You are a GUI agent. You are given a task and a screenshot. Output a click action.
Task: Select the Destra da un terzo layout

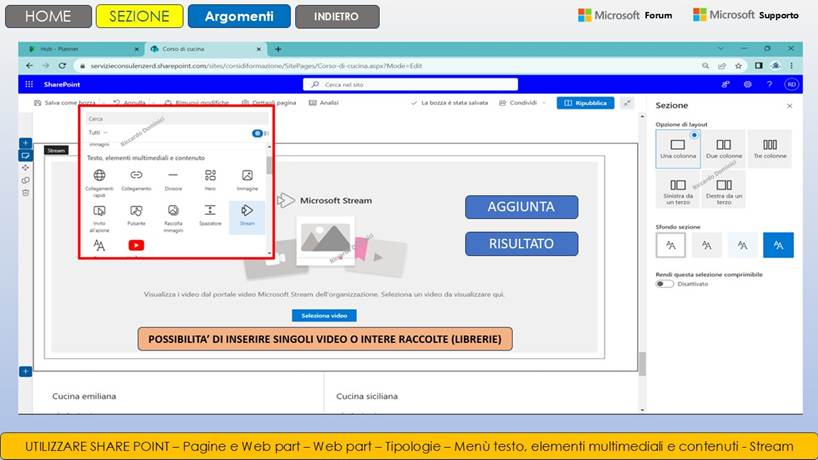click(x=724, y=190)
